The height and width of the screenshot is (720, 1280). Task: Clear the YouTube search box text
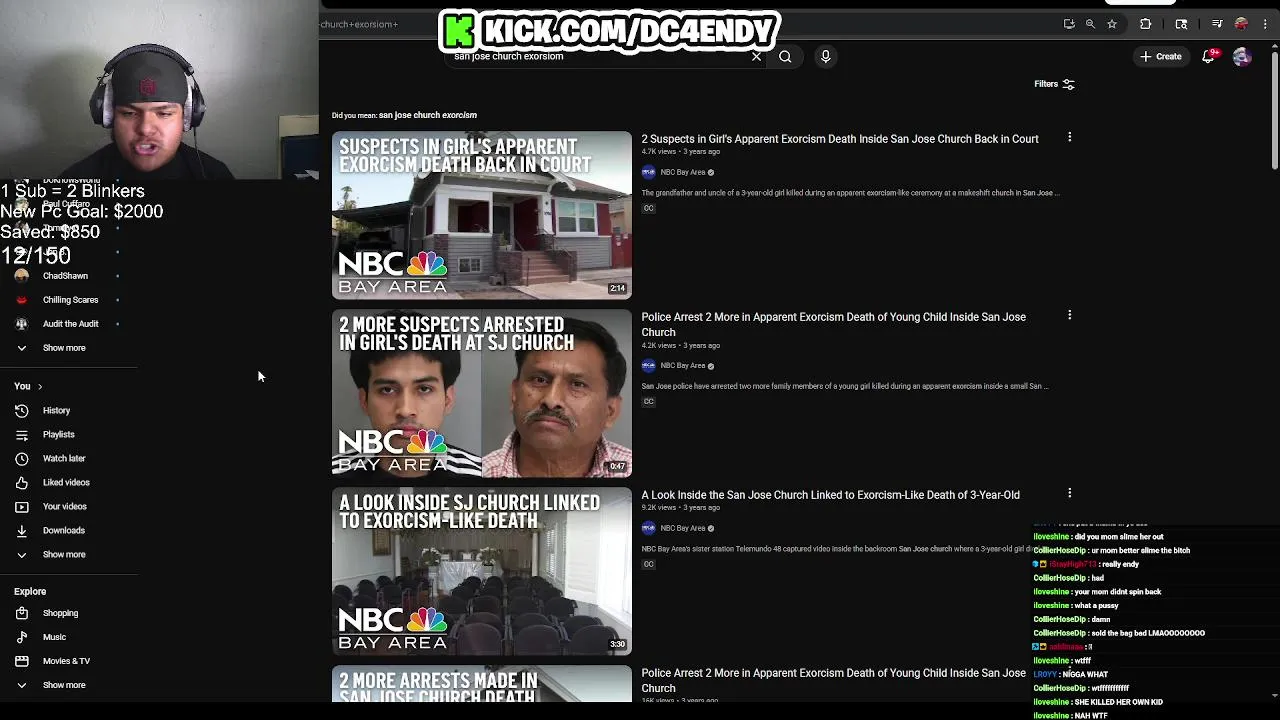click(756, 57)
